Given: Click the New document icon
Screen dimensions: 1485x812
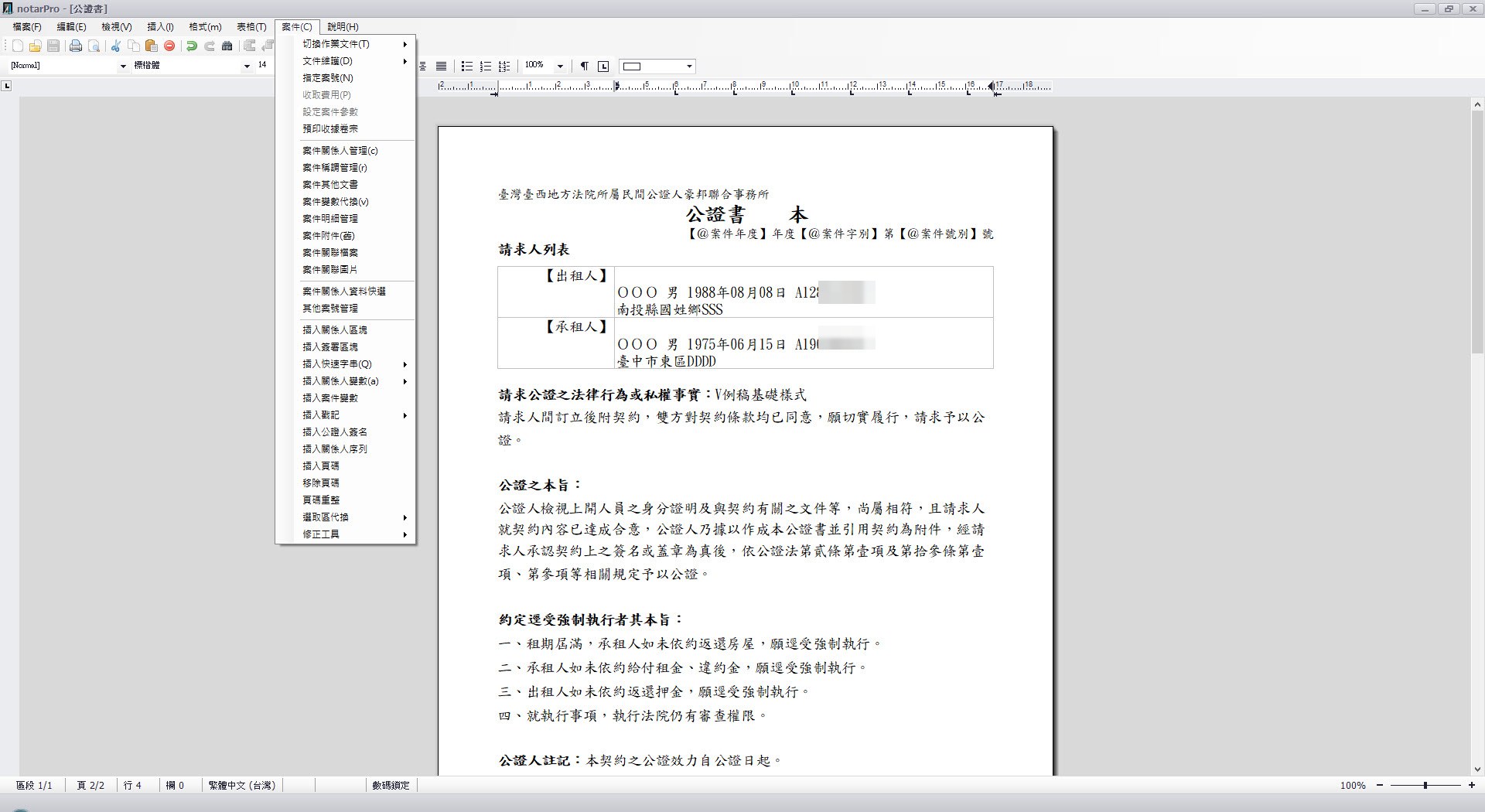Looking at the screenshot, I should click(17, 46).
